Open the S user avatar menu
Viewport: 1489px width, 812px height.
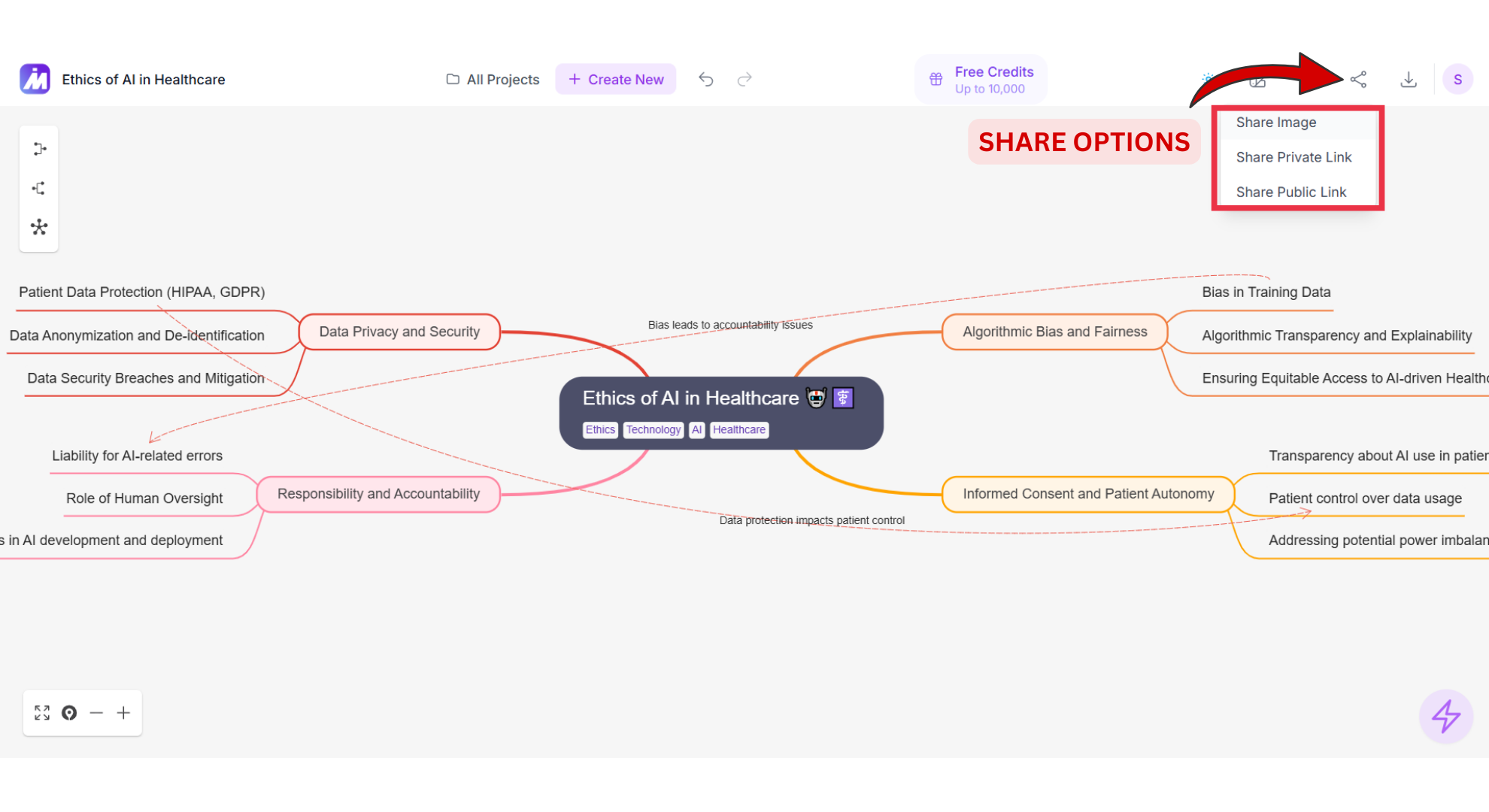pyautogui.click(x=1457, y=79)
